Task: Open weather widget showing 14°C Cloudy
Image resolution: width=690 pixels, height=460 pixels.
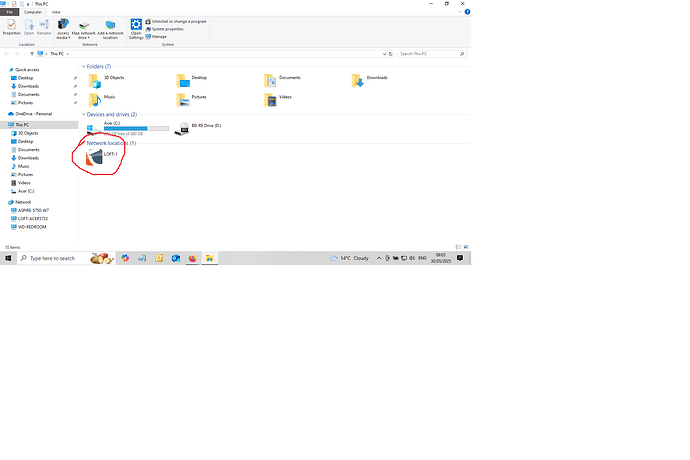Action: point(350,258)
